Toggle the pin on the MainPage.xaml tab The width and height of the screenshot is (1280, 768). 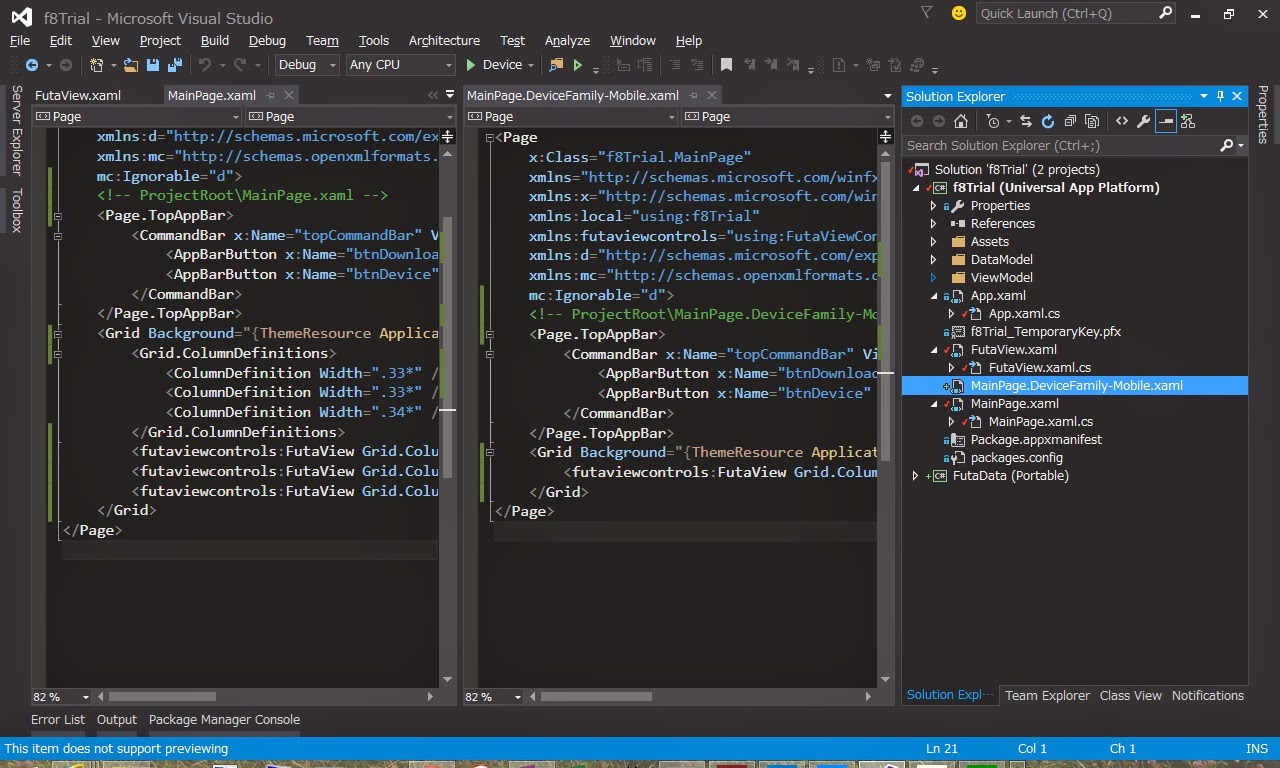pos(270,95)
